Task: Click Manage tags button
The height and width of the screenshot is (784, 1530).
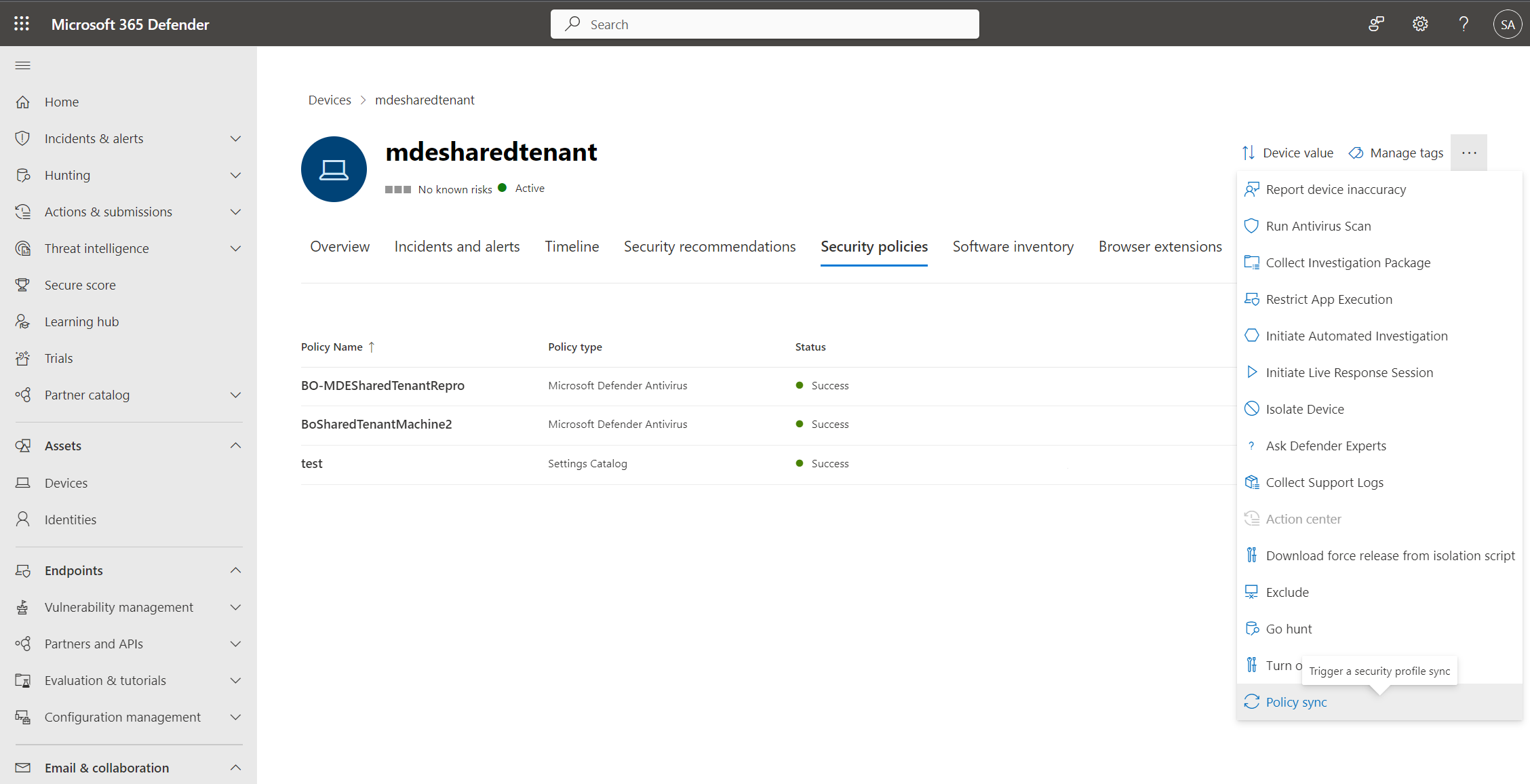Action: 1395,152
